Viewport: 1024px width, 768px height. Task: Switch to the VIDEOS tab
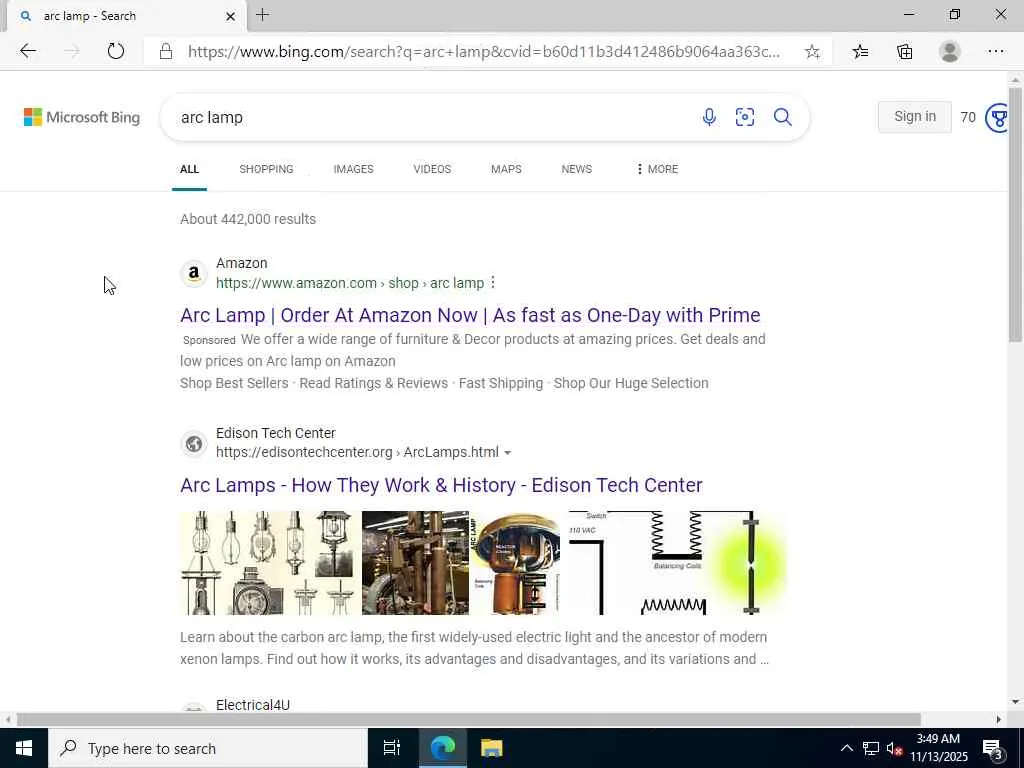[x=432, y=169]
